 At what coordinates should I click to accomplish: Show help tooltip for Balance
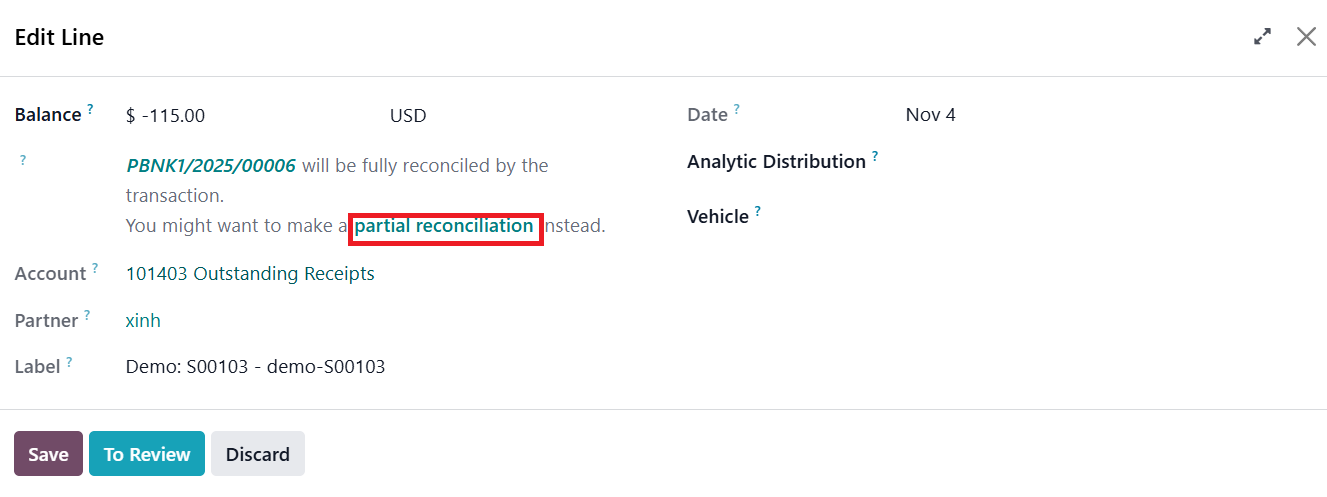91,109
